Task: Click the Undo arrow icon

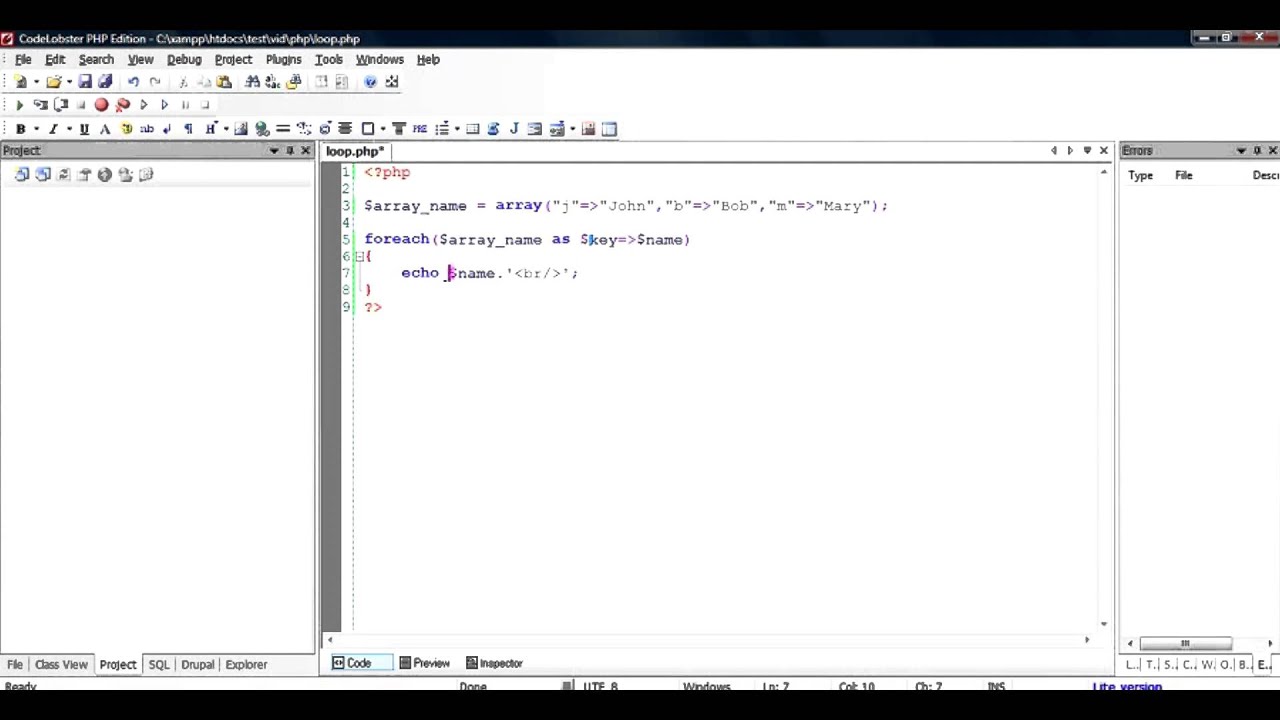Action: coord(132,82)
